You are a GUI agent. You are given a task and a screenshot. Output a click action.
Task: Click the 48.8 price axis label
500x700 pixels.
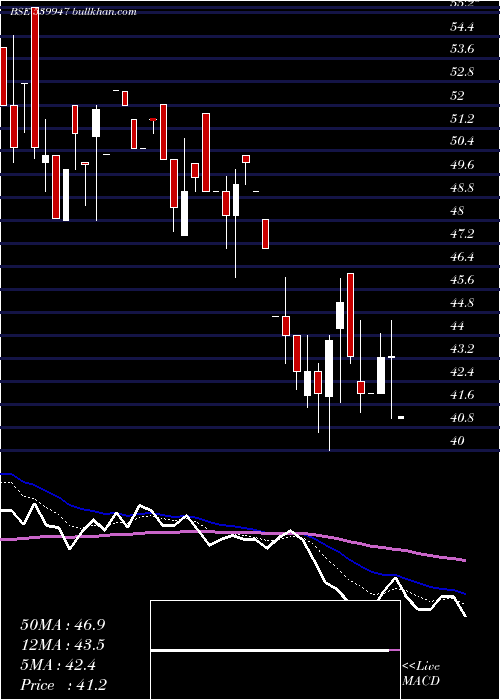(x=462, y=188)
